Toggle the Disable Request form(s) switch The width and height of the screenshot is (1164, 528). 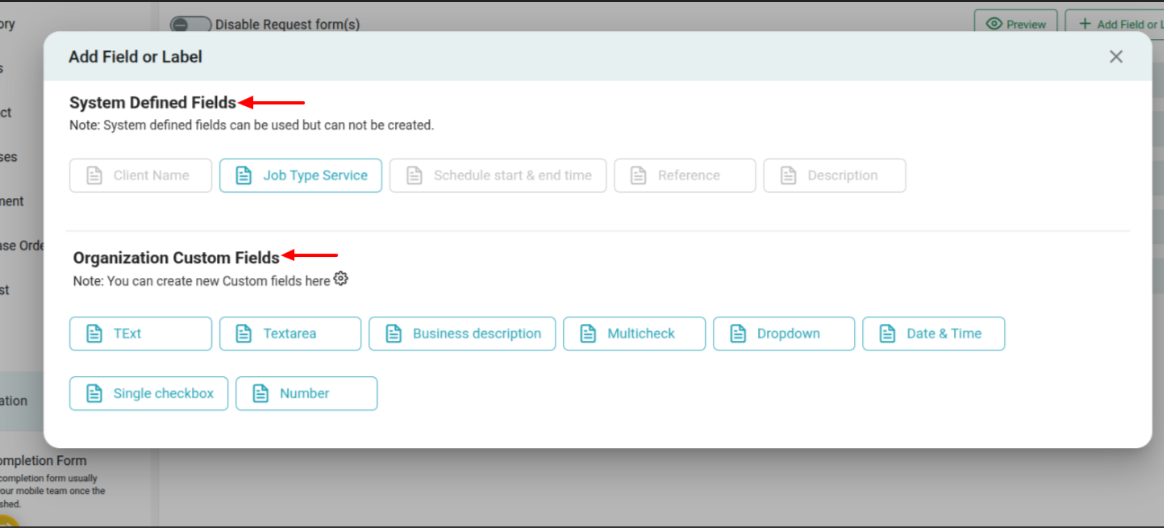(190, 24)
